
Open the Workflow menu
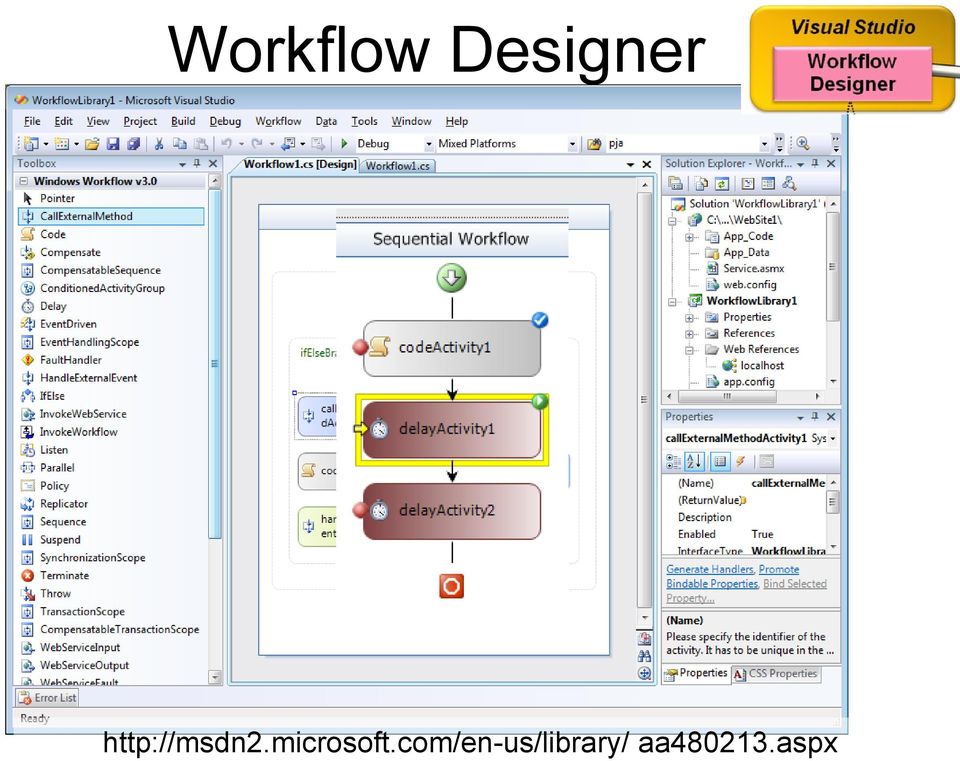point(279,121)
